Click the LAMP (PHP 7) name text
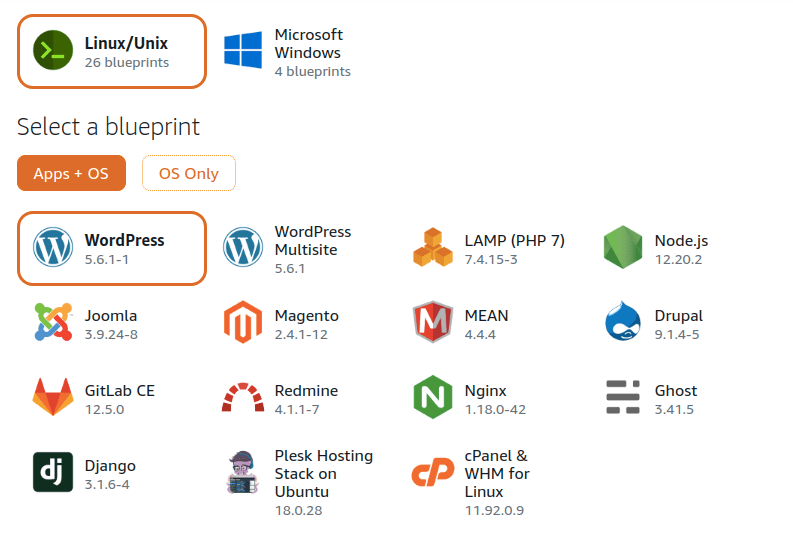793x534 pixels. (515, 241)
